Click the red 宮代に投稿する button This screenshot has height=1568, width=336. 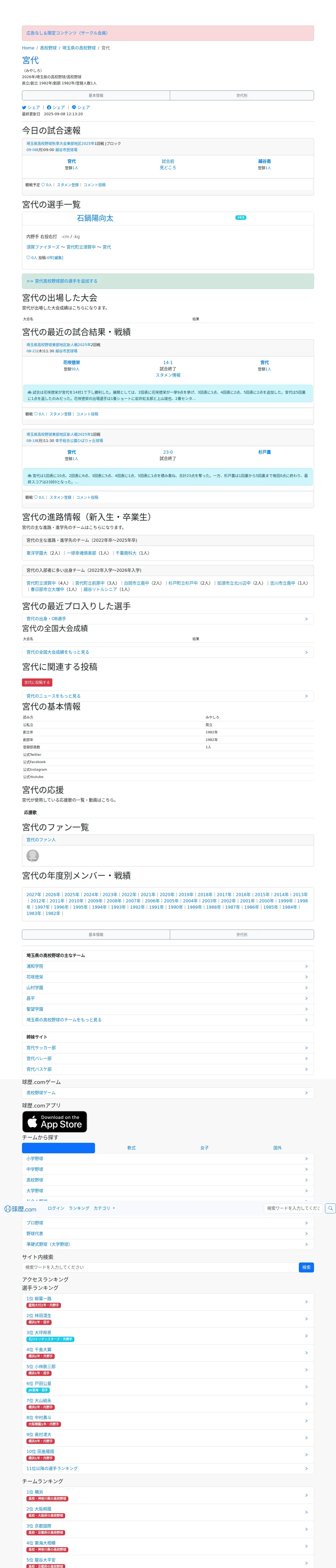[37, 683]
